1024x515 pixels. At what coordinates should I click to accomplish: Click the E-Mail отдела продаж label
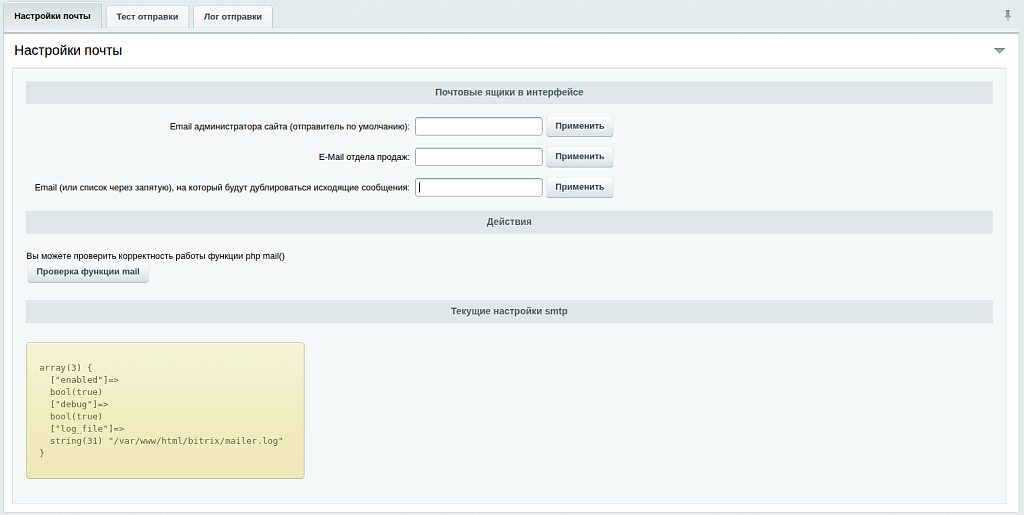click(x=362, y=157)
